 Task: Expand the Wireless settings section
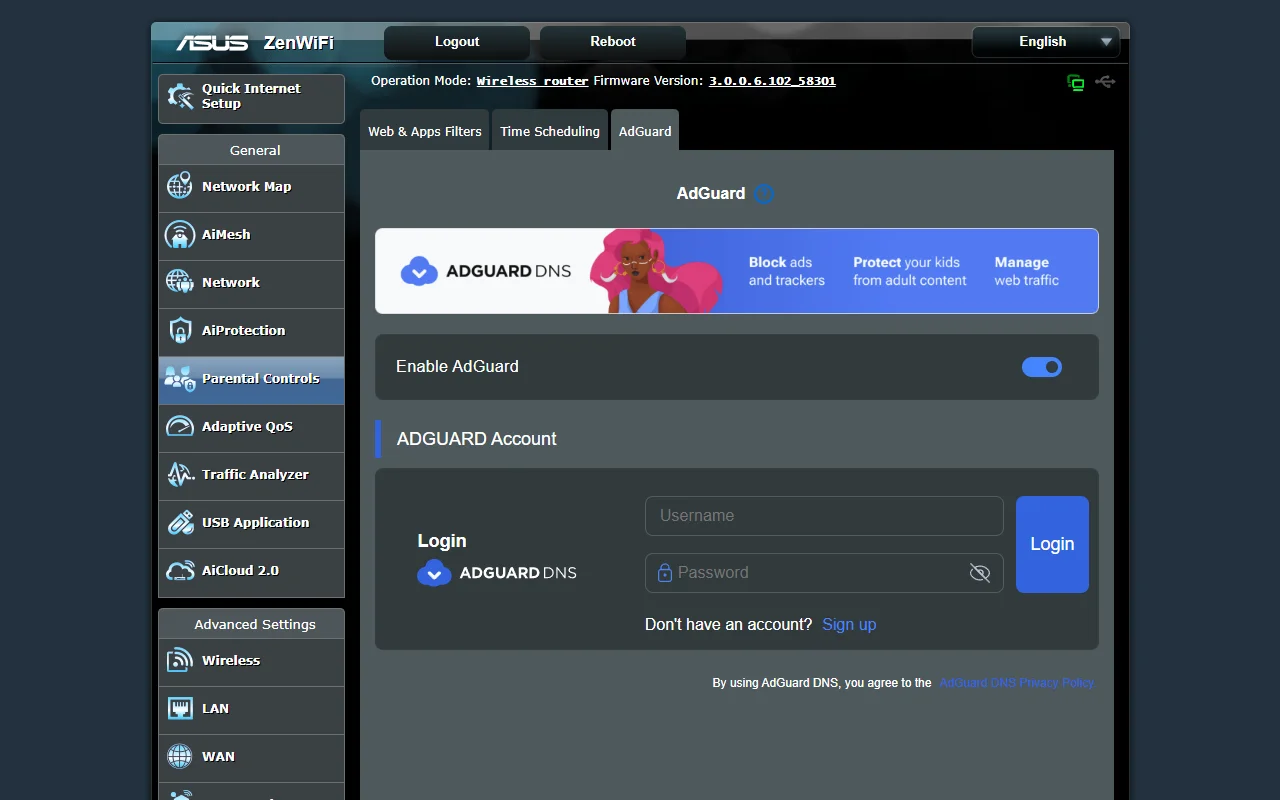click(x=231, y=660)
